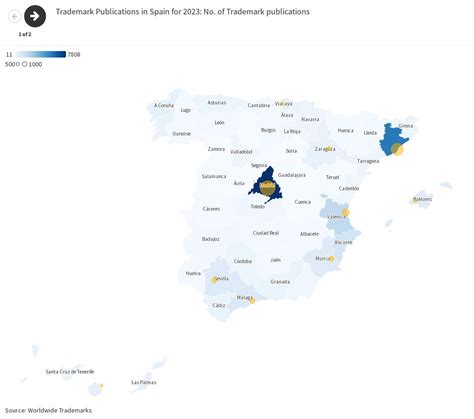Screen dimensions: 474x419
Task: Click the Valencia yellow bubble marker
Action: (346, 212)
